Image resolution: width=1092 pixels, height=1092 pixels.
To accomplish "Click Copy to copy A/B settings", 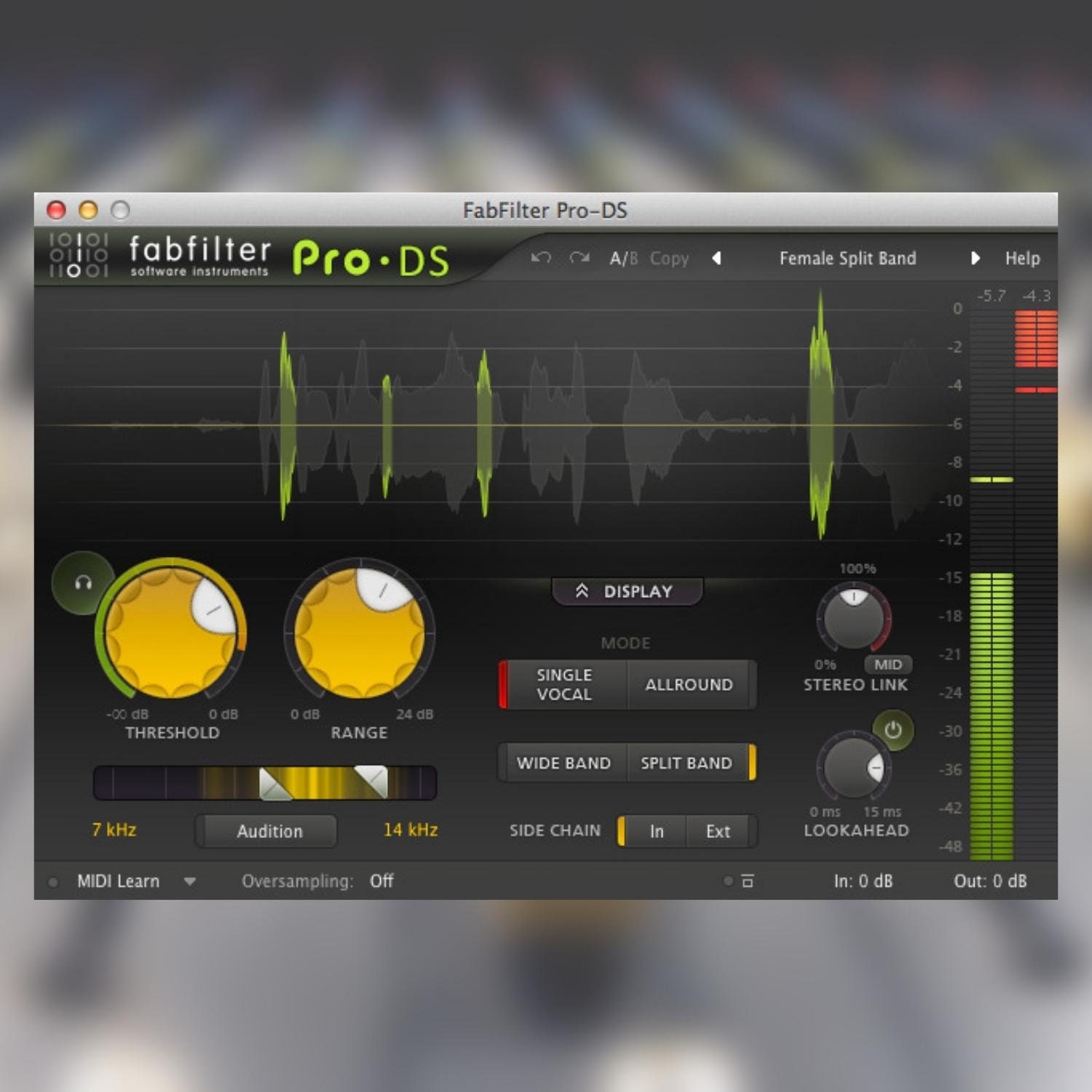I will click(x=669, y=259).
